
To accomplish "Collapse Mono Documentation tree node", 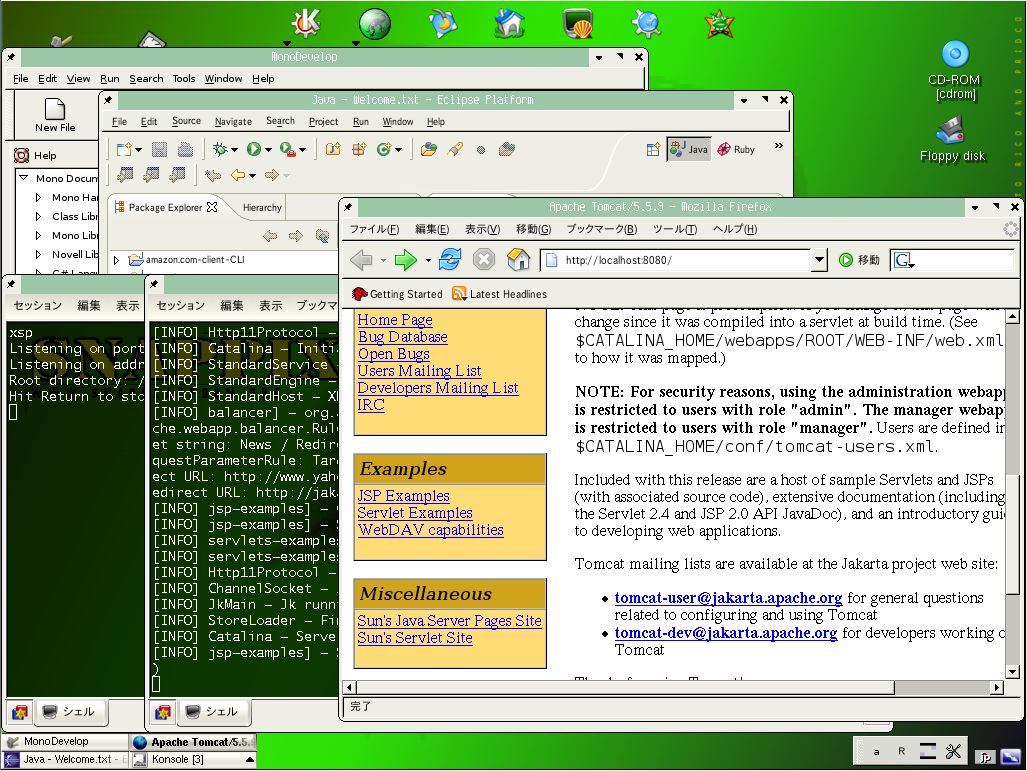I will pos(24,178).
